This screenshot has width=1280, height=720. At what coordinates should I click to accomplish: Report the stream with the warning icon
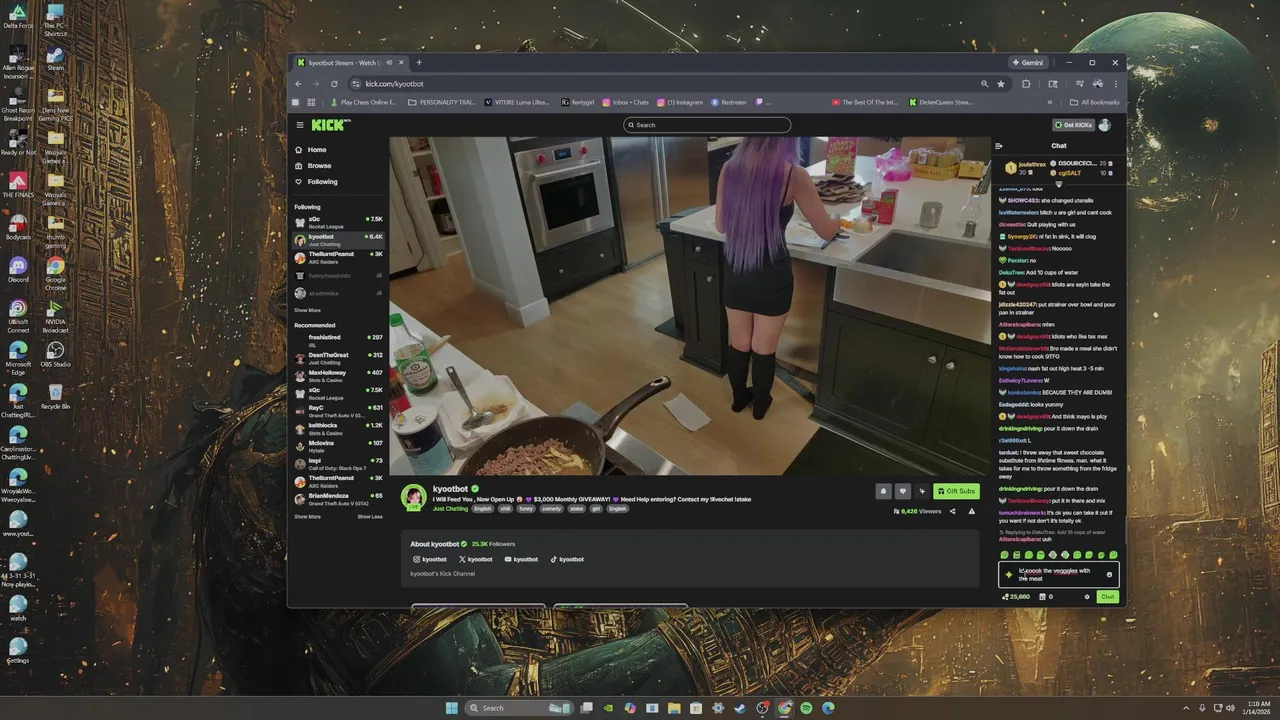(971, 511)
